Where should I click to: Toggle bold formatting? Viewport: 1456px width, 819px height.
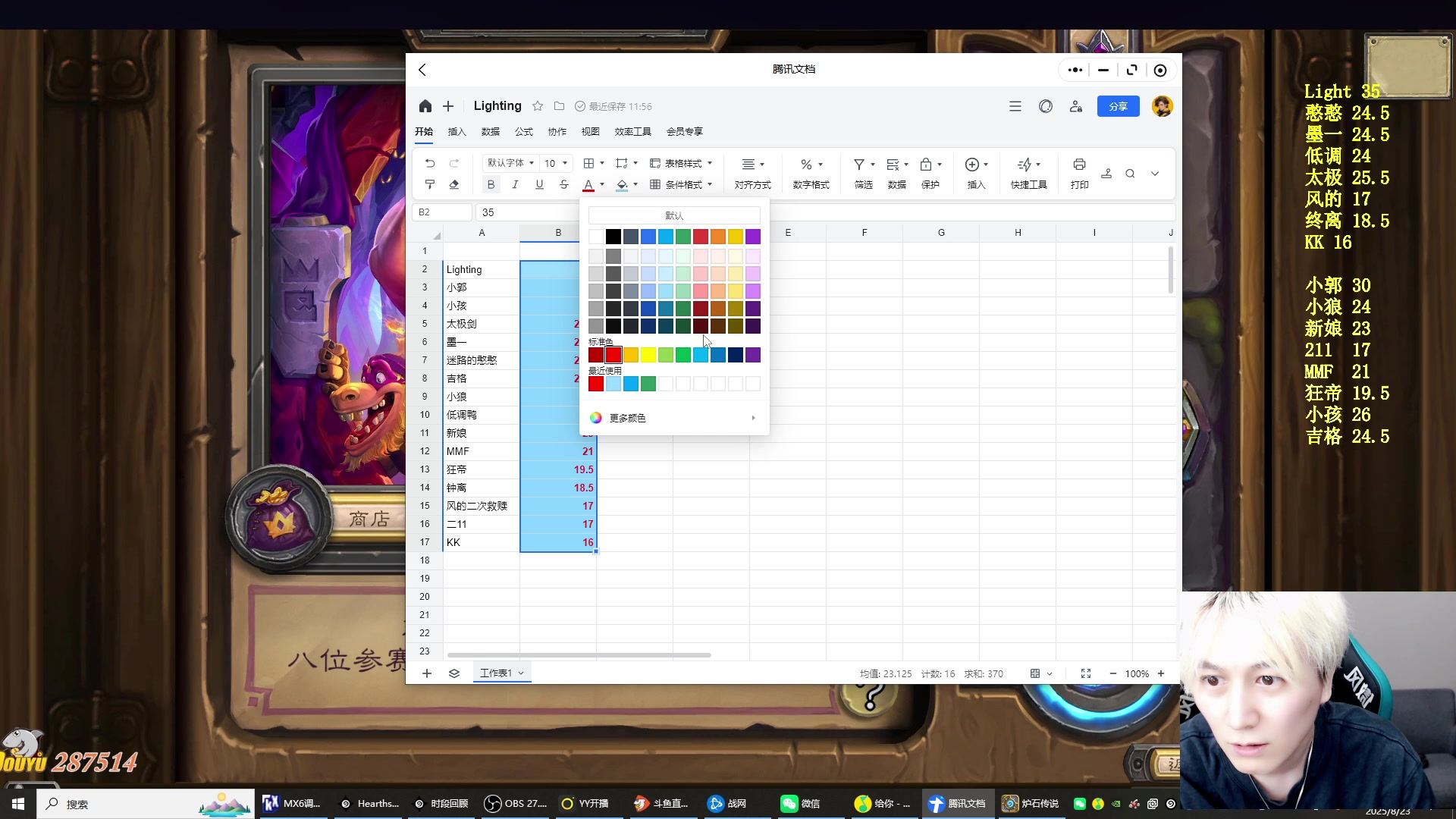click(491, 184)
